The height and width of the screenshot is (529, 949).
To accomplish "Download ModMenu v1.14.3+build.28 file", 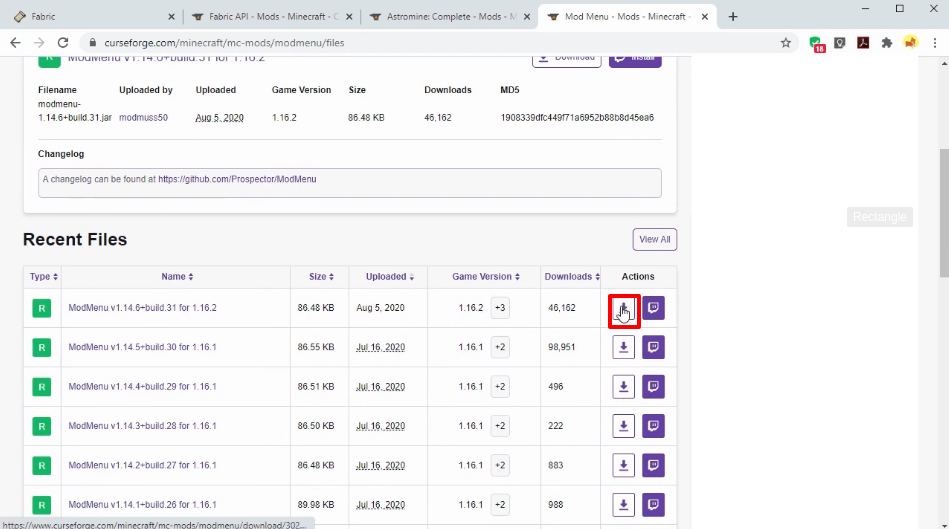I will pyautogui.click(x=623, y=426).
